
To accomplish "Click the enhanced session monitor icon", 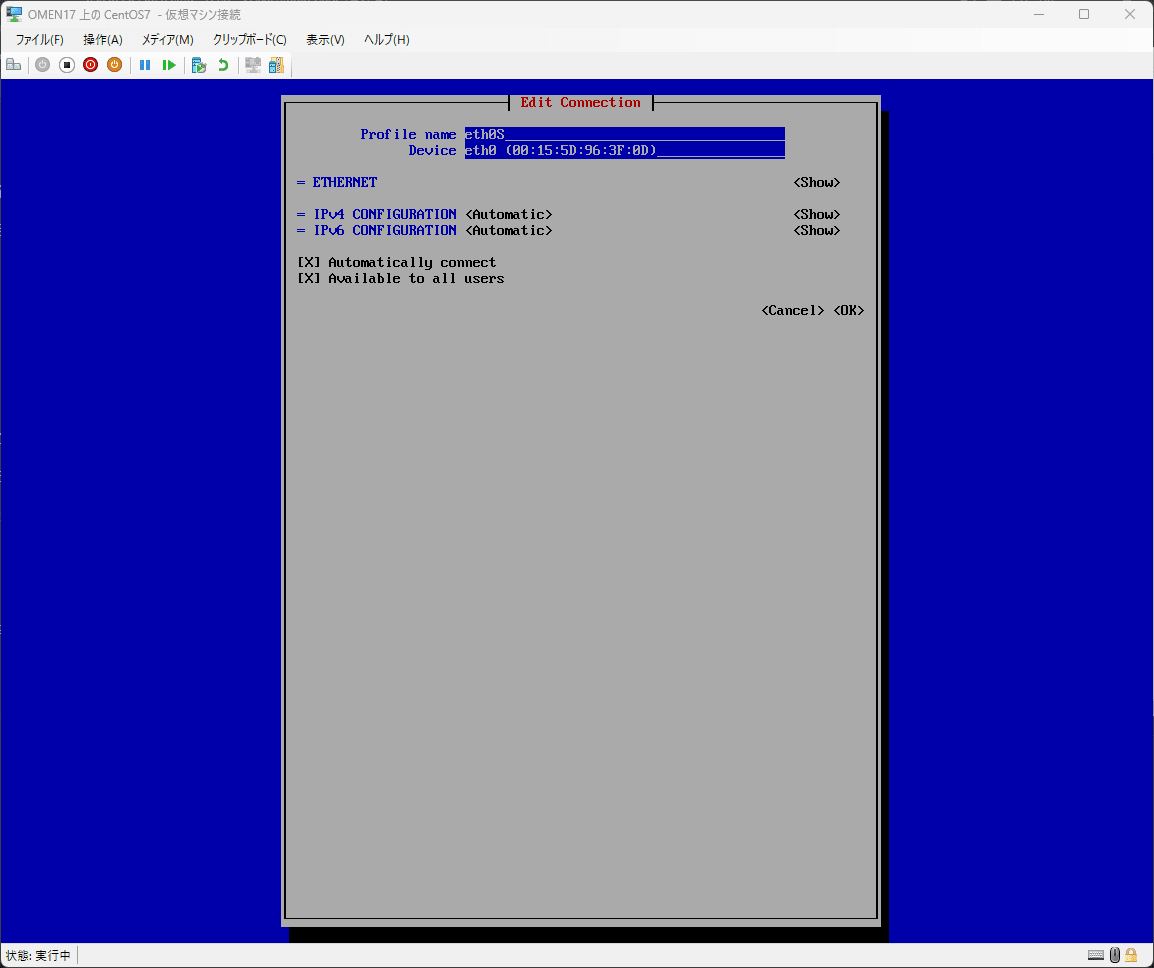I will pos(253,65).
